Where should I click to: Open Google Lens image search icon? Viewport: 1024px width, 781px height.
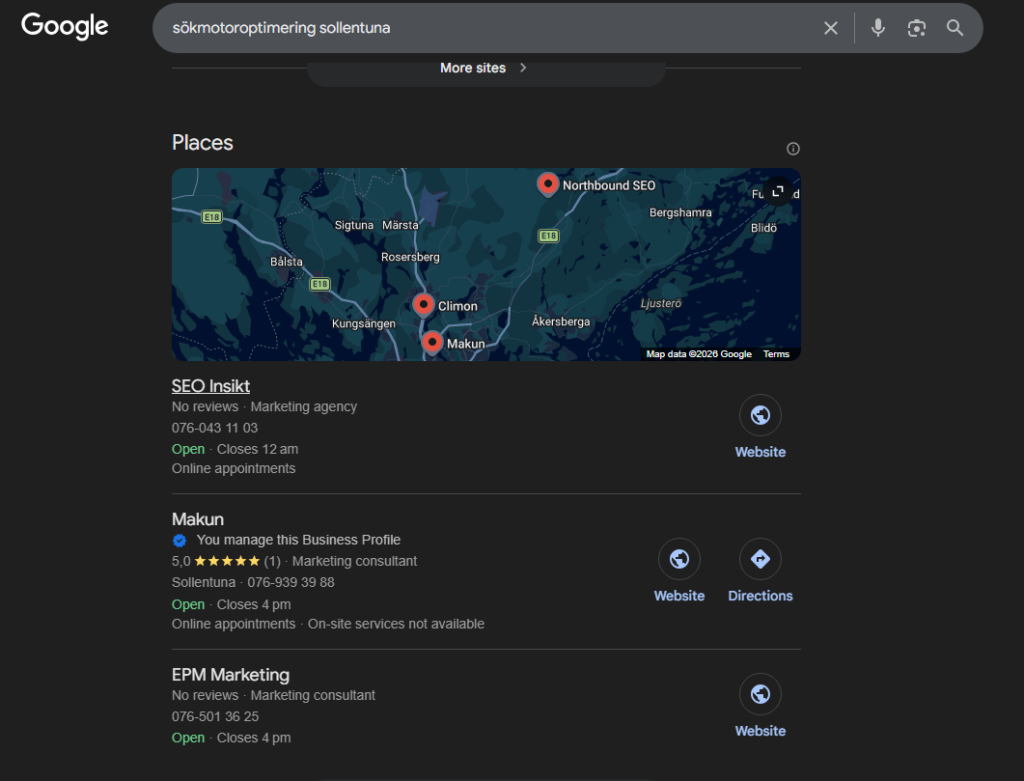pos(916,28)
